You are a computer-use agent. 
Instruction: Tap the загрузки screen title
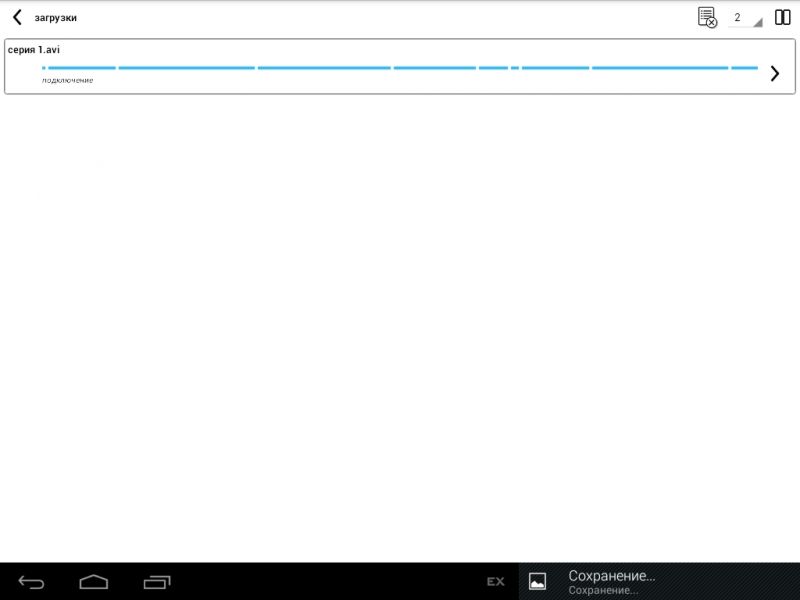(55, 18)
